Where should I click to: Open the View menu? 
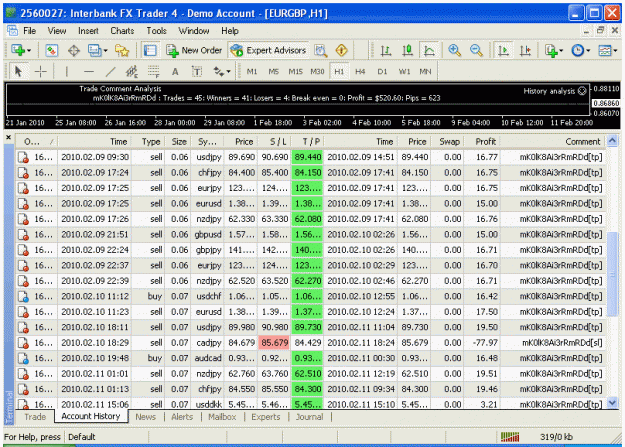(x=57, y=31)
